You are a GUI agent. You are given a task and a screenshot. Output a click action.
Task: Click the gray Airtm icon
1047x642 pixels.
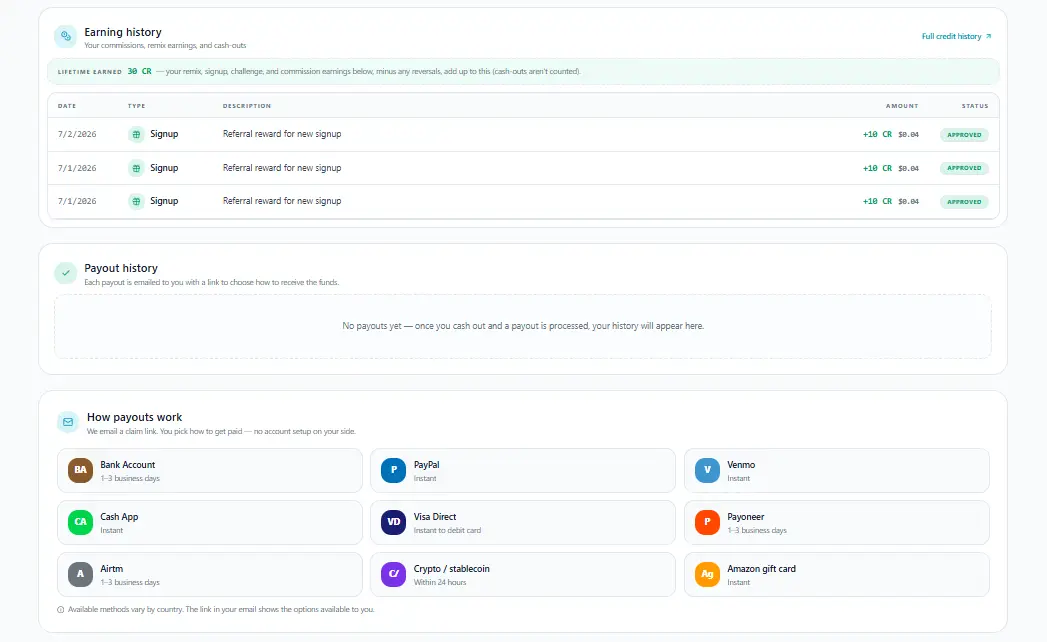coord(80,574)
